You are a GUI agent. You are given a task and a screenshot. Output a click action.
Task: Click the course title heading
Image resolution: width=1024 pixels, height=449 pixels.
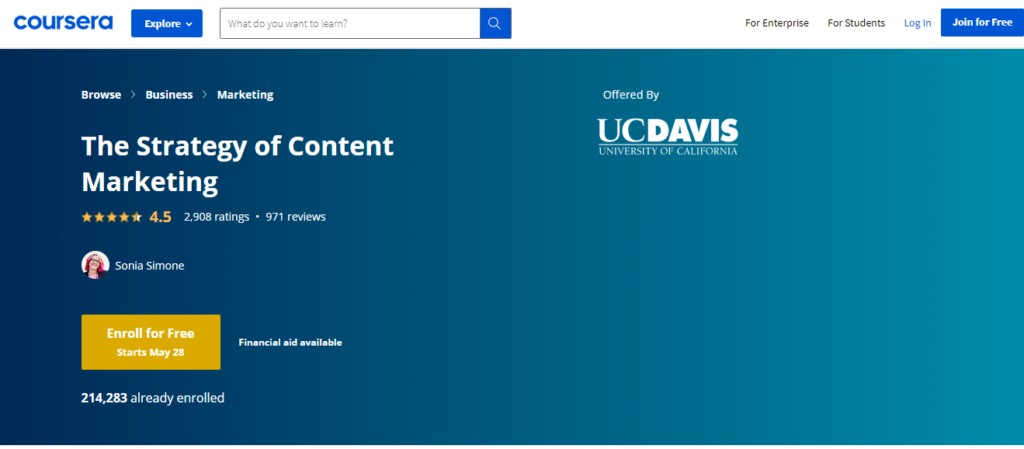point(238,164)
